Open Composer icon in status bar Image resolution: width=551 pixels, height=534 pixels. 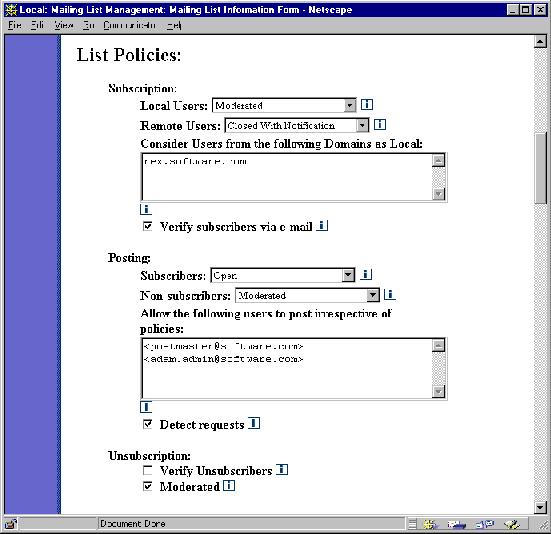pyautogui.click(x=512, y=525)
